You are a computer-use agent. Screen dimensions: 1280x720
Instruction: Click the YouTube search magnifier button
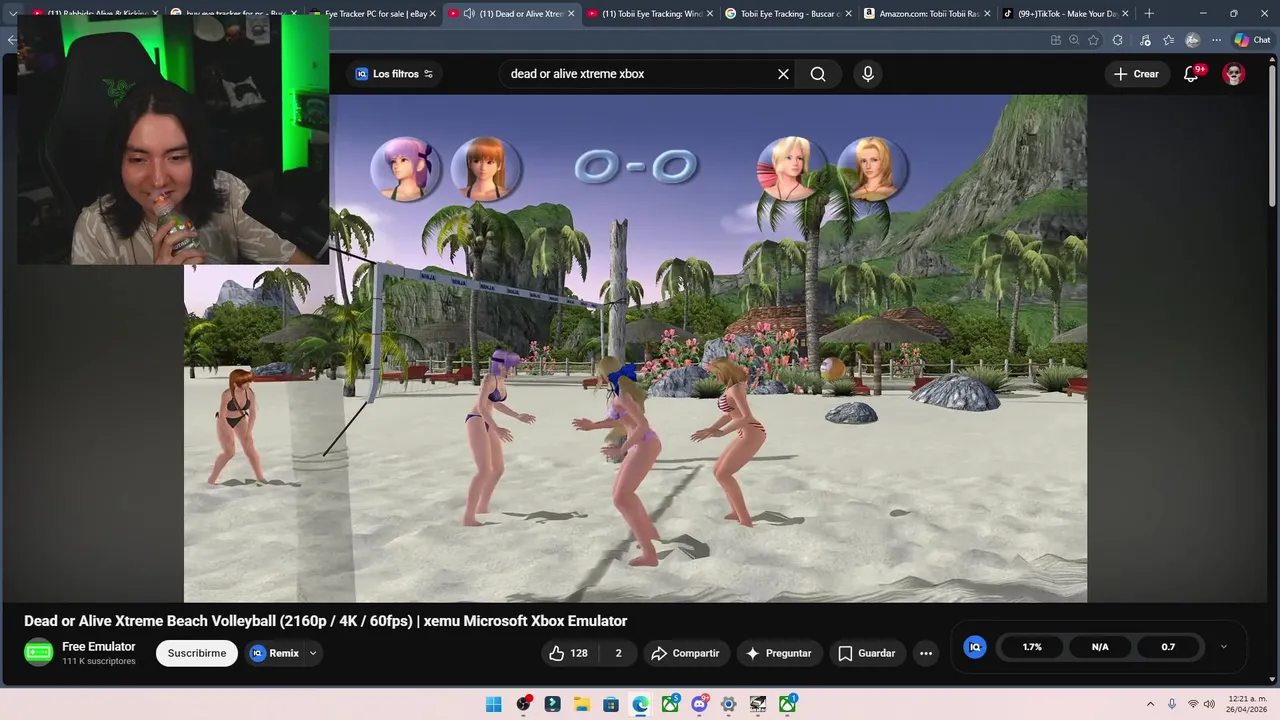(x=818, y=74)
